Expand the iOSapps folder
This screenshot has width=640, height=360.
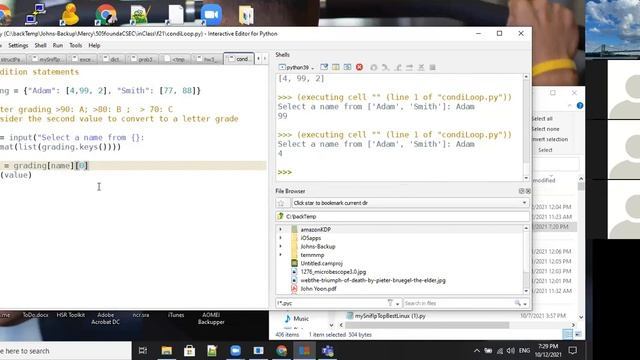click(280, 238)
